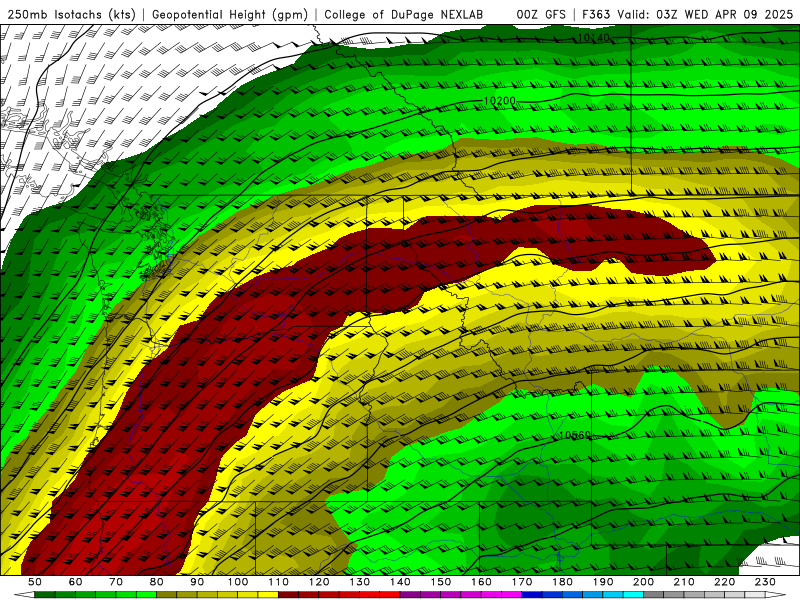Click the 60 knot color scale label
The image size is (800, 600).
76,582
